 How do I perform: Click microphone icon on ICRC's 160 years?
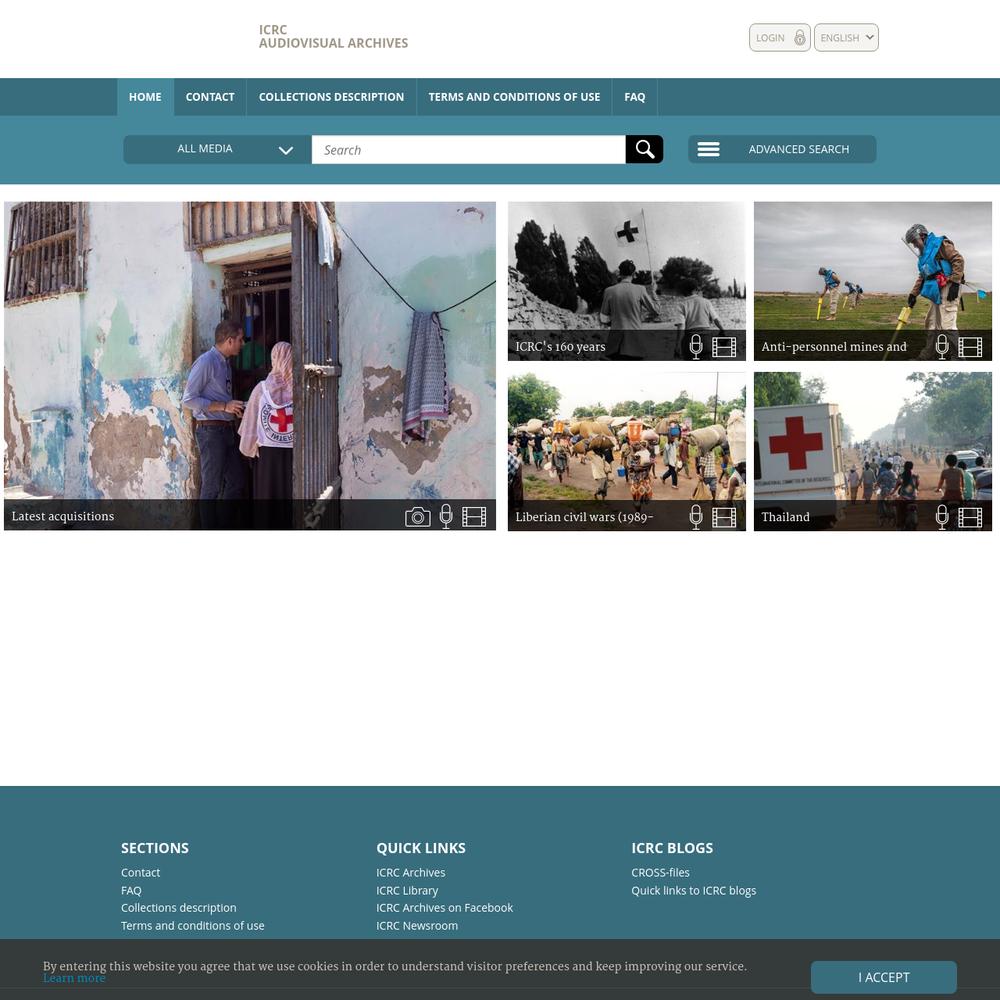point(696,347)
